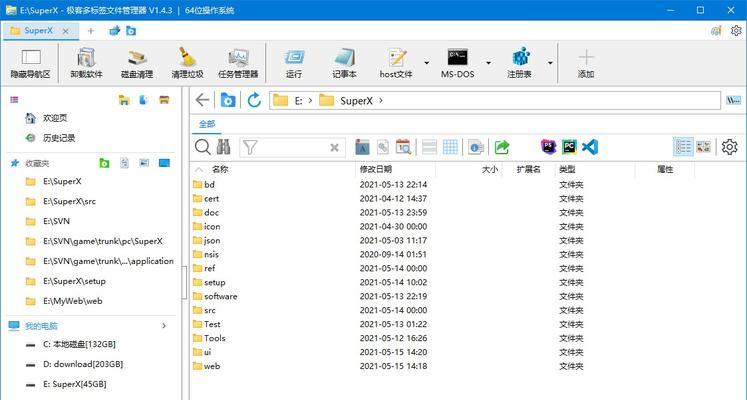Viewport: 747px width, 400px height.
Task: Open 任务管理器 task manager
Action: coord(238,63)
